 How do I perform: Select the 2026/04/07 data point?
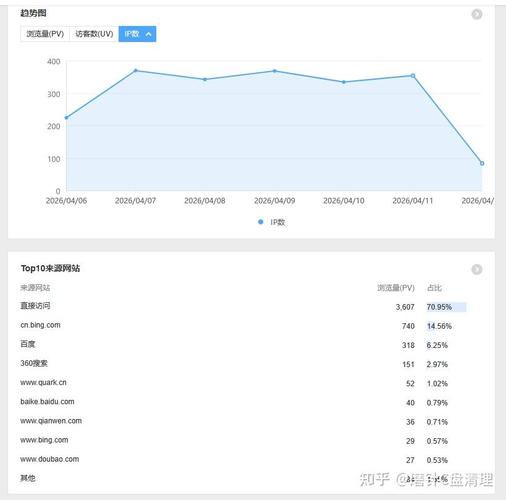click(135, 70)
